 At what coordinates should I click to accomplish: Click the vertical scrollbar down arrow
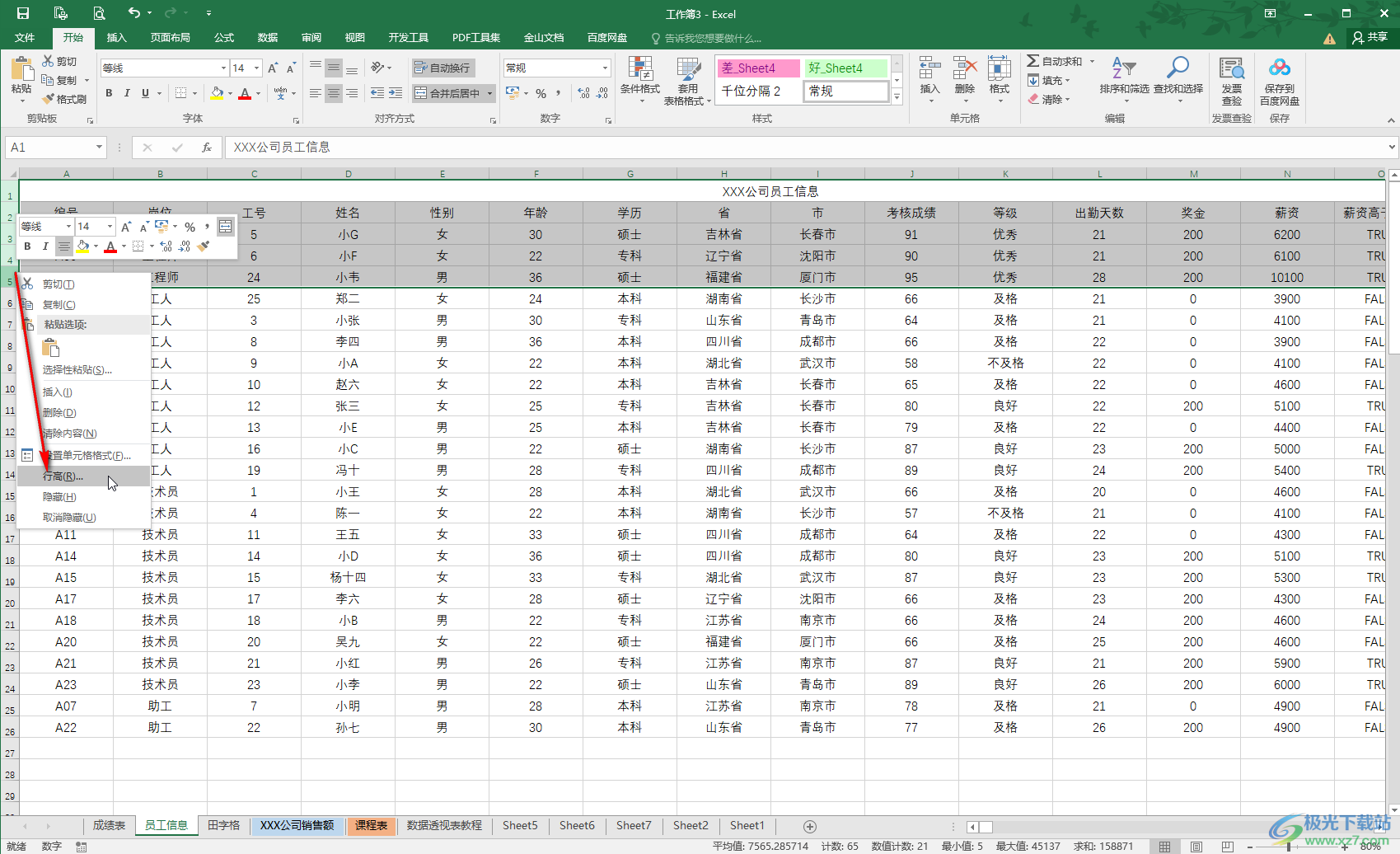click(1393, 809)
